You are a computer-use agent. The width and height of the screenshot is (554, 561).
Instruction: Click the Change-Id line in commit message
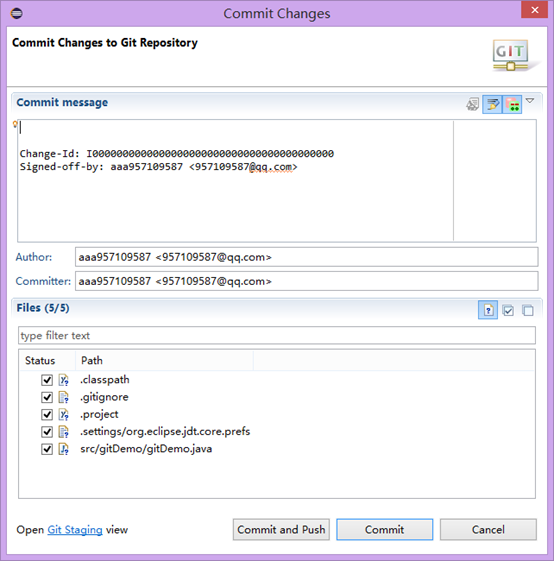pos(176,154)
